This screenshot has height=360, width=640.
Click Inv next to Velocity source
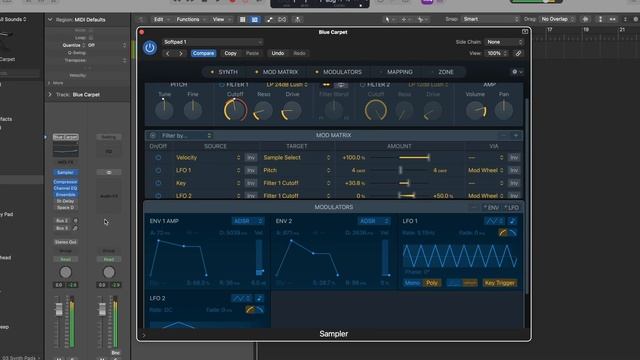(x=251, y=158)
